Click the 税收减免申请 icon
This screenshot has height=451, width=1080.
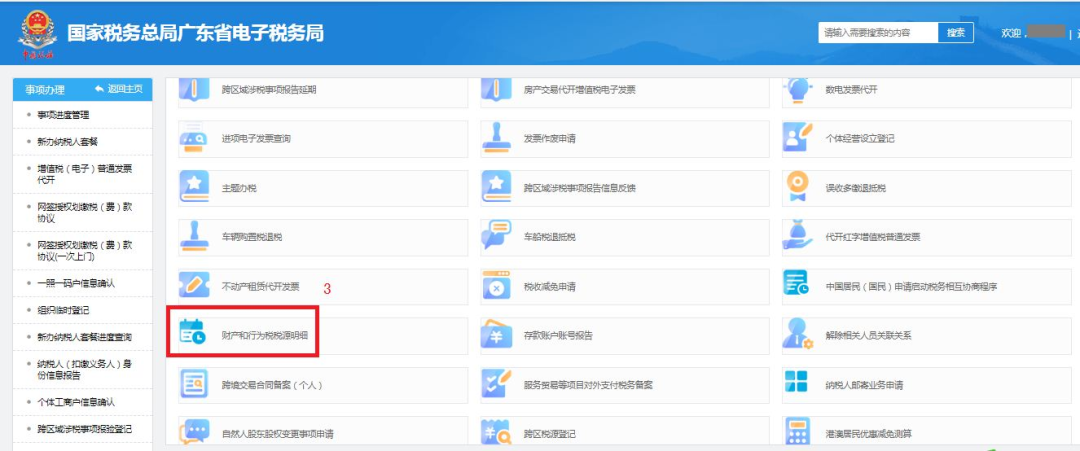[496, 286]
